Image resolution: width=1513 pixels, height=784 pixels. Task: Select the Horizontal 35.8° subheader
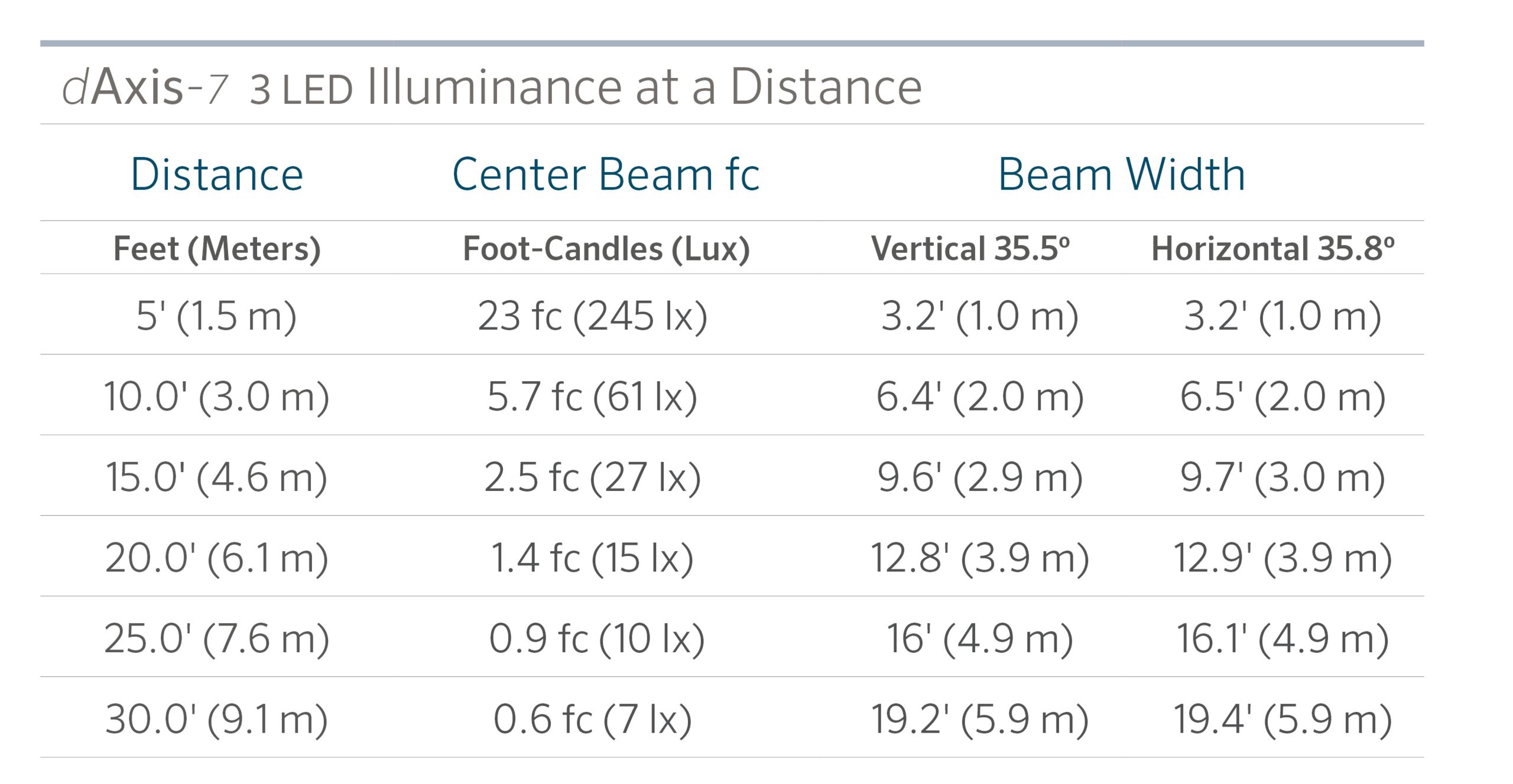click(1273, 248)
